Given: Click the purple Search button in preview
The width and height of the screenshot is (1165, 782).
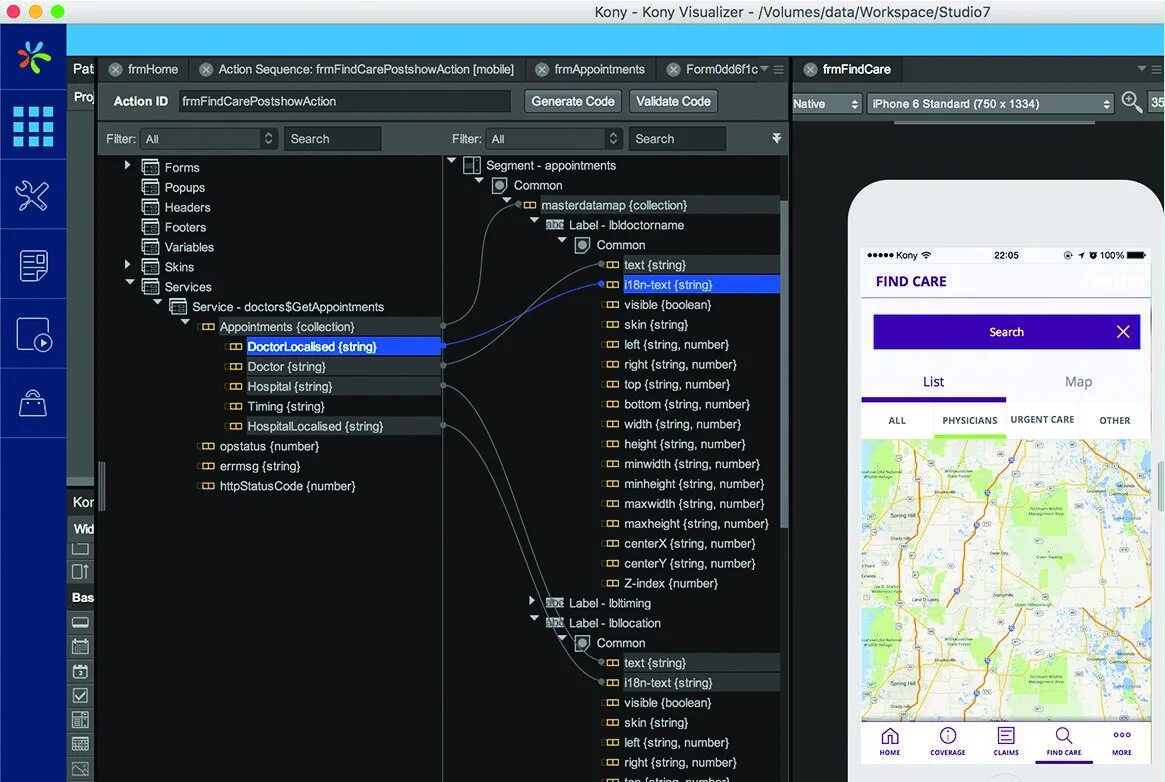Looking at the screenshot, I should tap(1006, 332).
